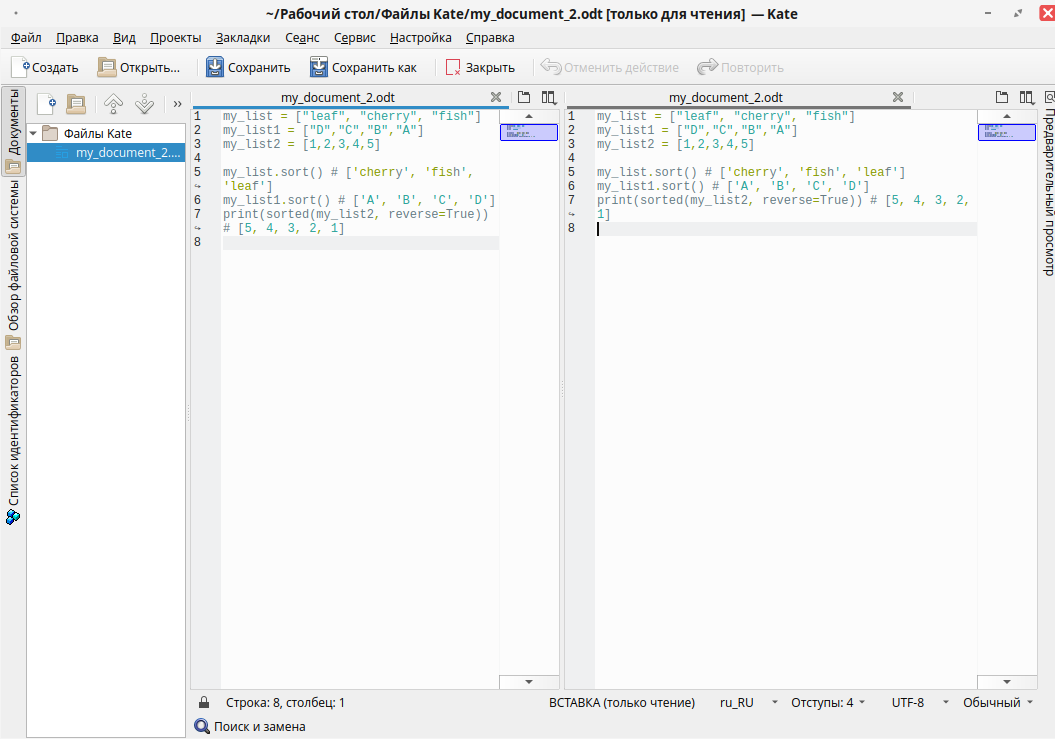Image resolution: width=1055 pixels, height=739 pixels.
Task: Click the Открыть open file toolbar icon
Action: point(107,67)
